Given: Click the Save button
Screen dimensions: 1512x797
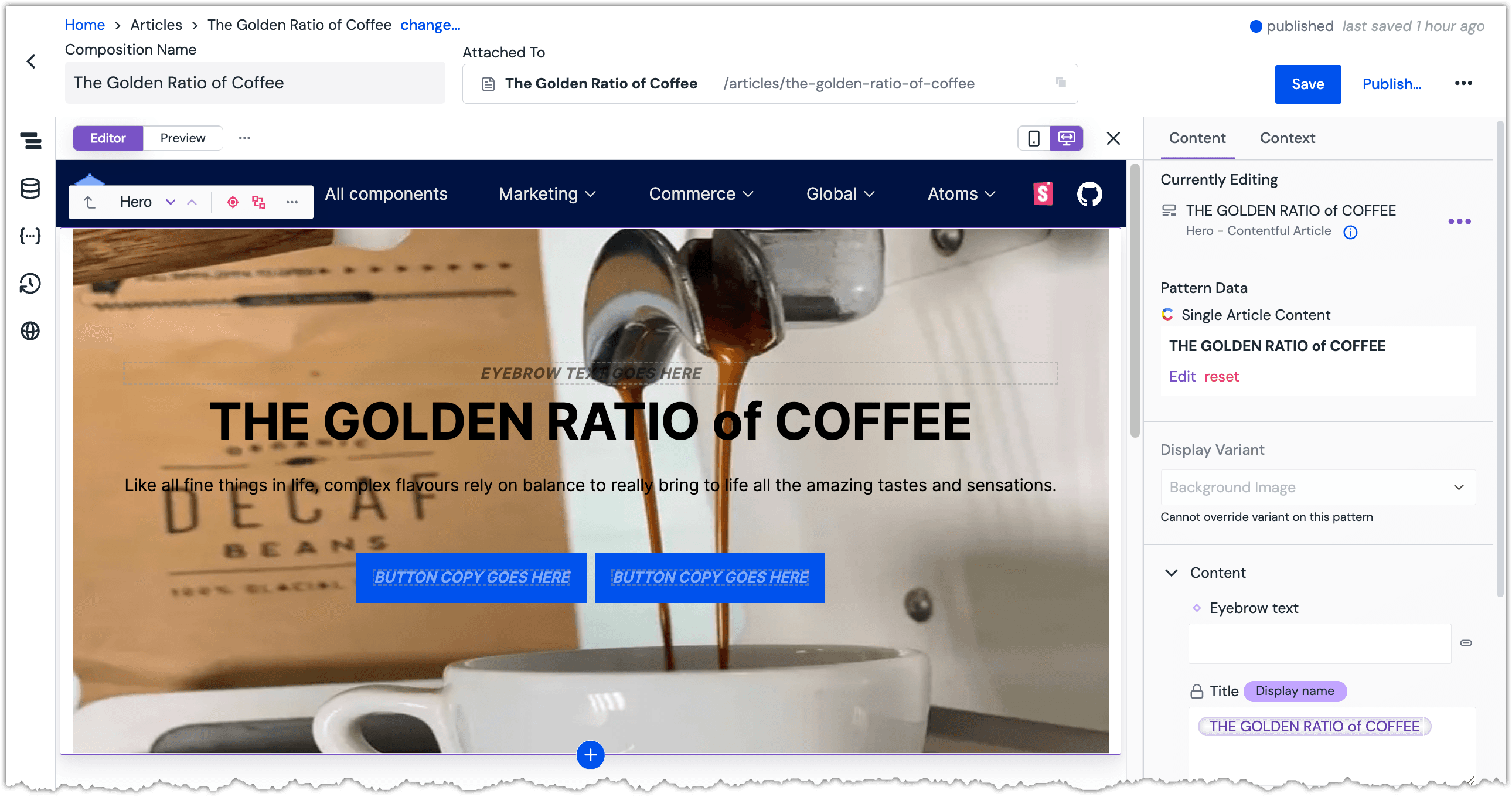Looking at the screenshot, I should [1306, 84].
